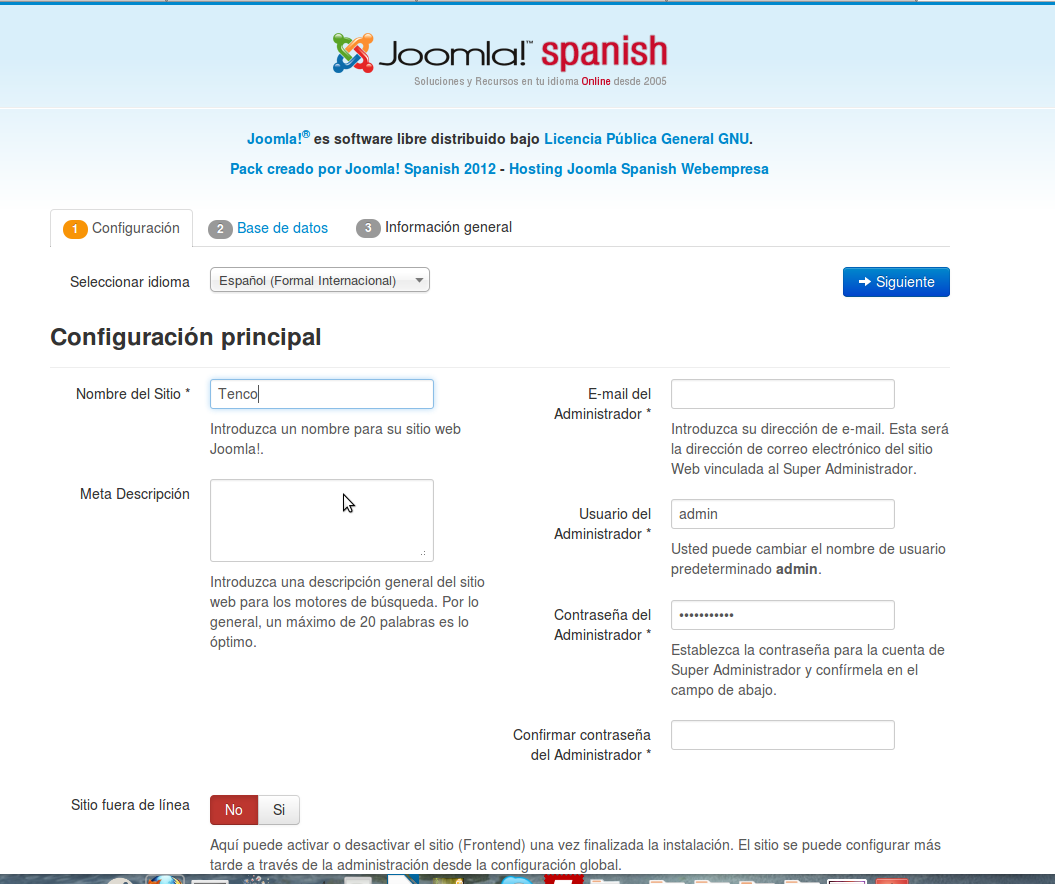Click the Joomla logo icon in header

(353, 53)
